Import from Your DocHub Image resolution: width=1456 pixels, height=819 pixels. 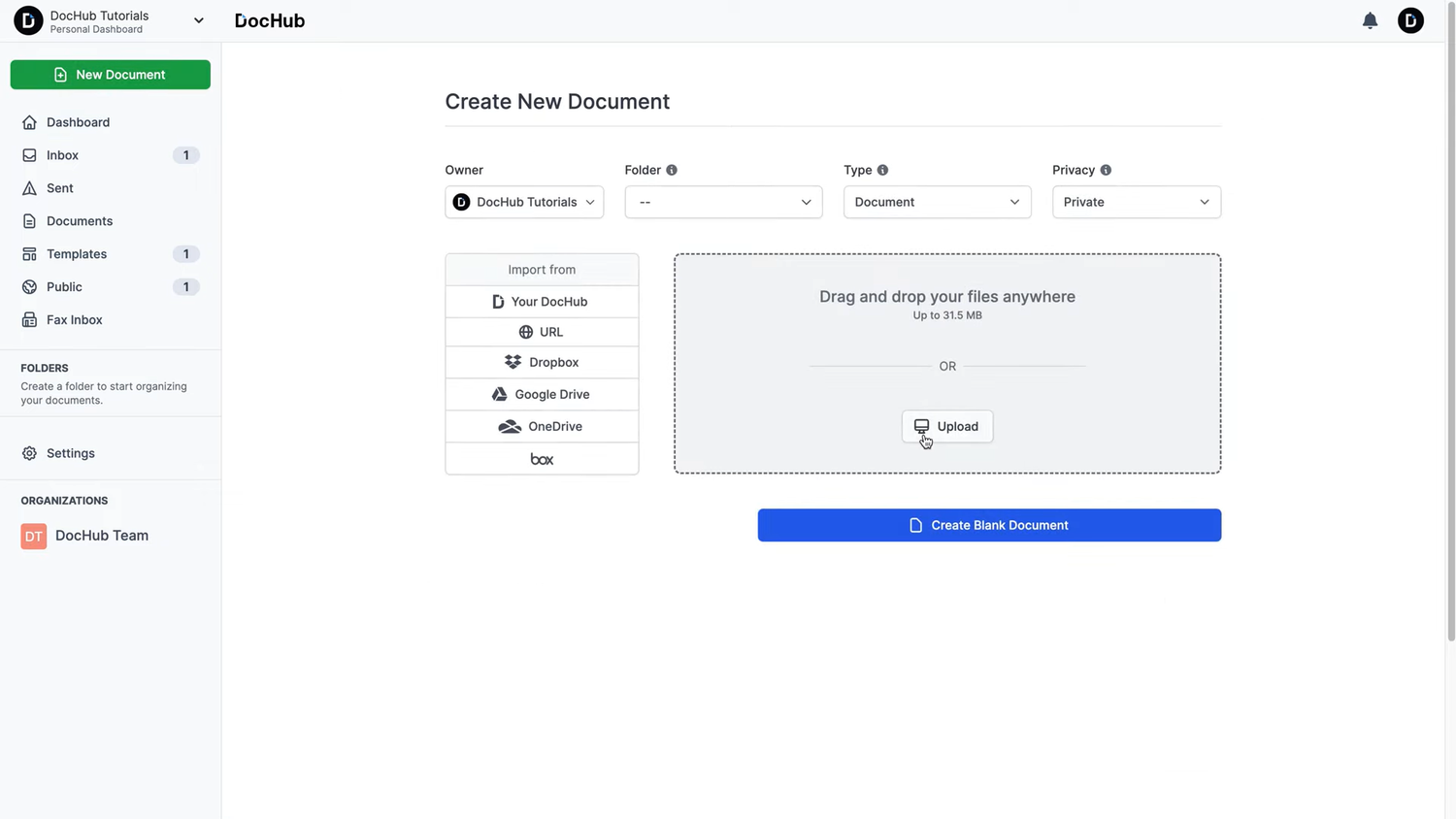point(542,302)
